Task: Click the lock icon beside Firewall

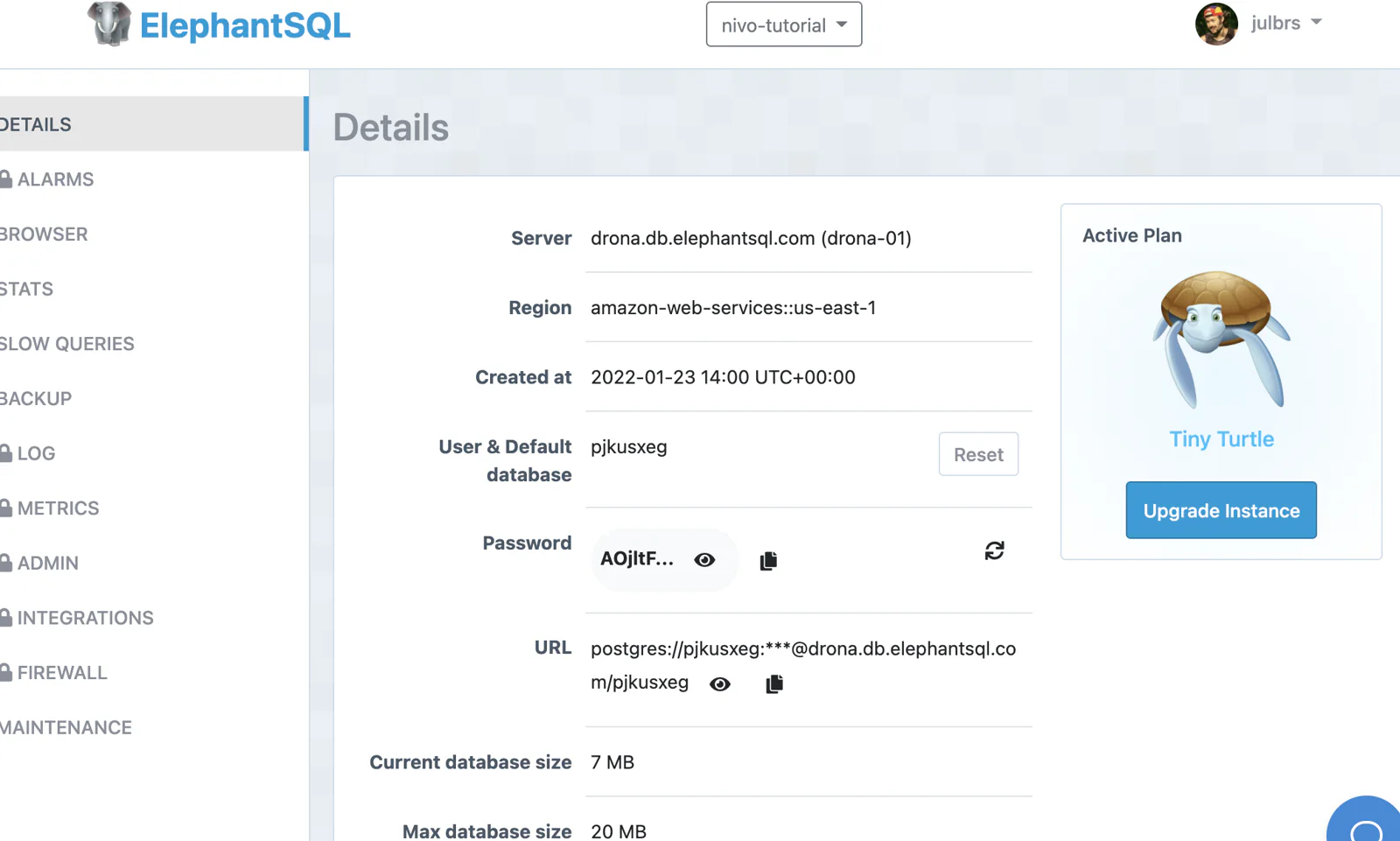Action: pos(6,672)
